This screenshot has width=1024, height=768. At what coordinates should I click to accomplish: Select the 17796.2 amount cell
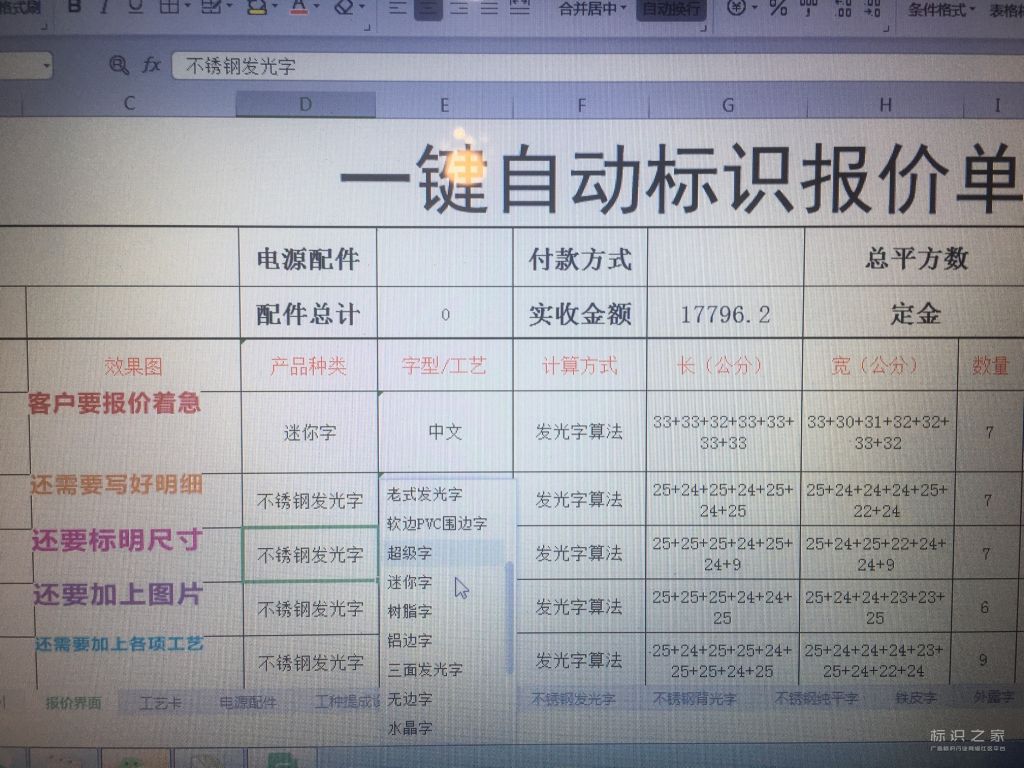coord(725,314)
